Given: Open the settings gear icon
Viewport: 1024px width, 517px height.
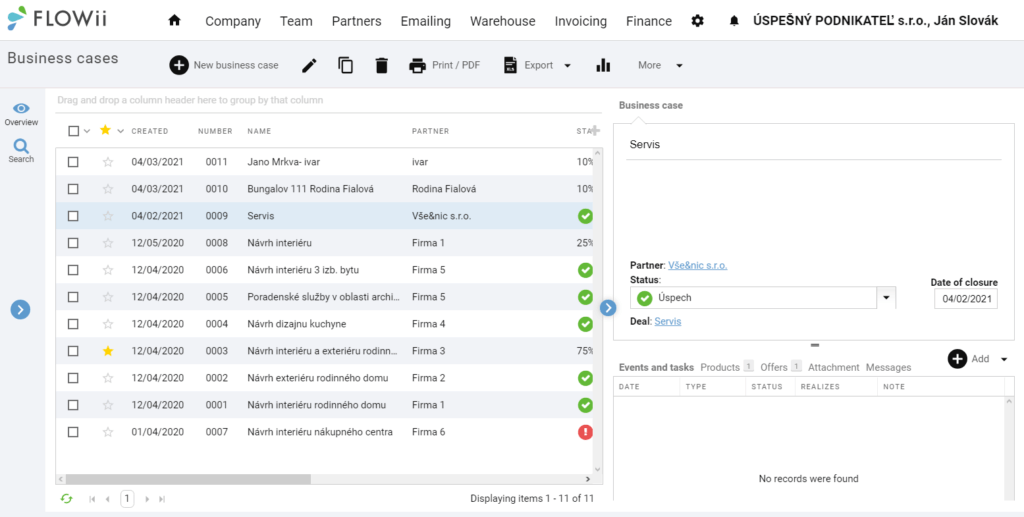Looking at the screenshot, I should click(697, 21).
